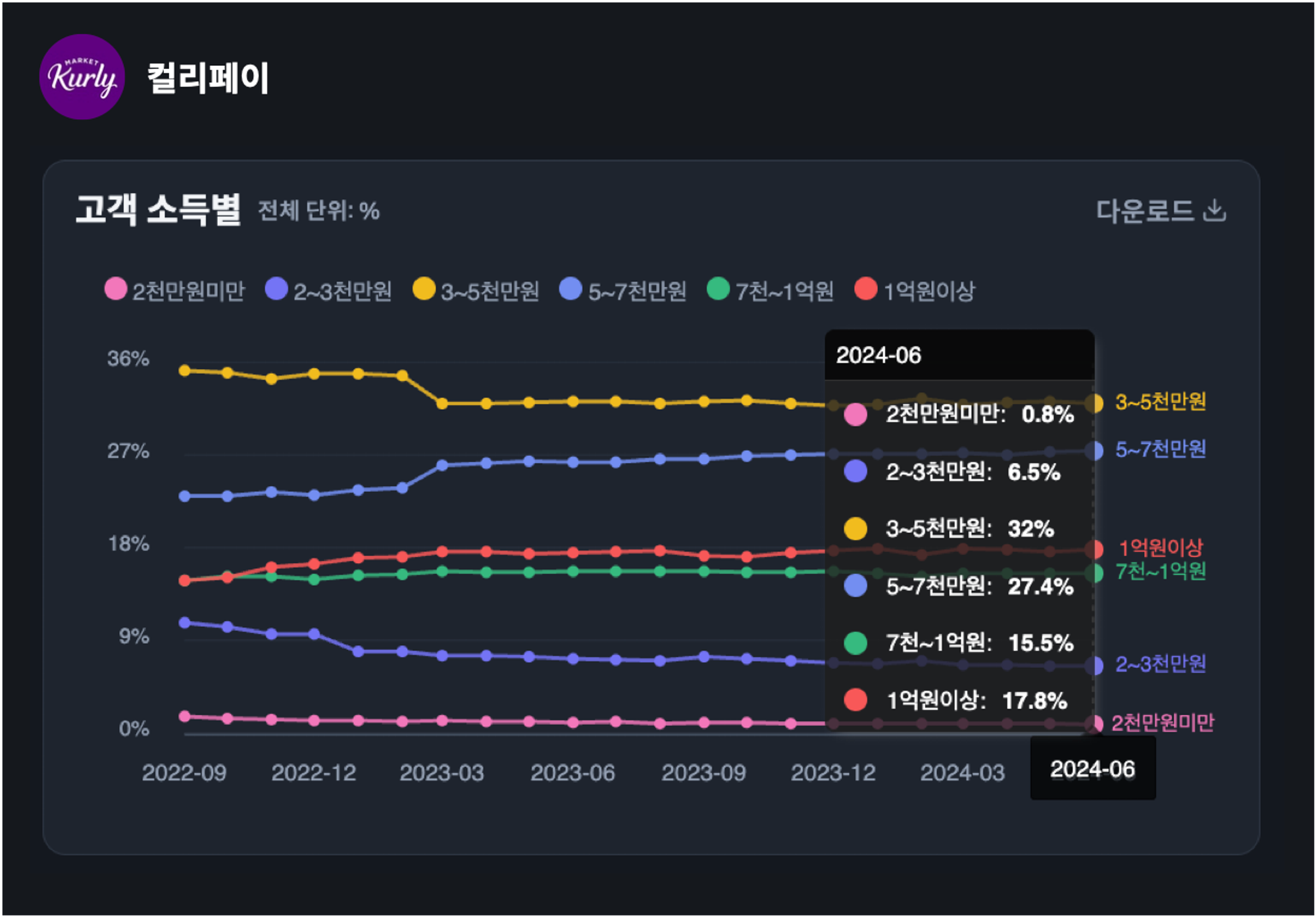This screenshot has height=917, width=1316.
Task: Select the 2023-03 x-axis label
Action: 442,773
